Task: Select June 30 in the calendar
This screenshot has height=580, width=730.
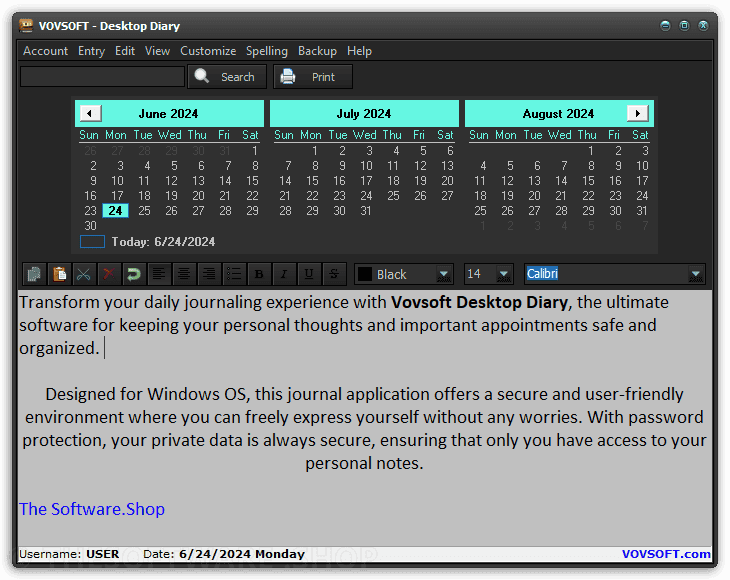Action: [90, 226]
